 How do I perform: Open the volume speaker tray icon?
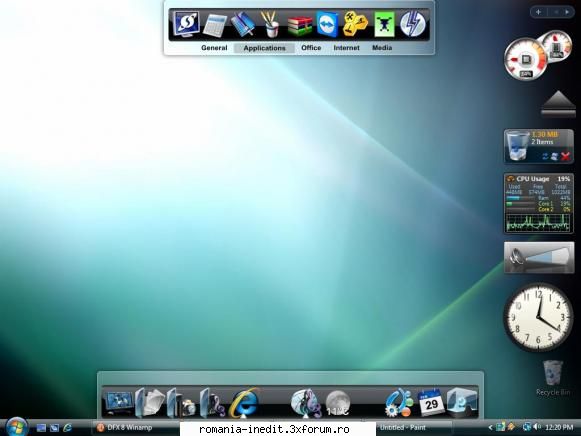537,427
